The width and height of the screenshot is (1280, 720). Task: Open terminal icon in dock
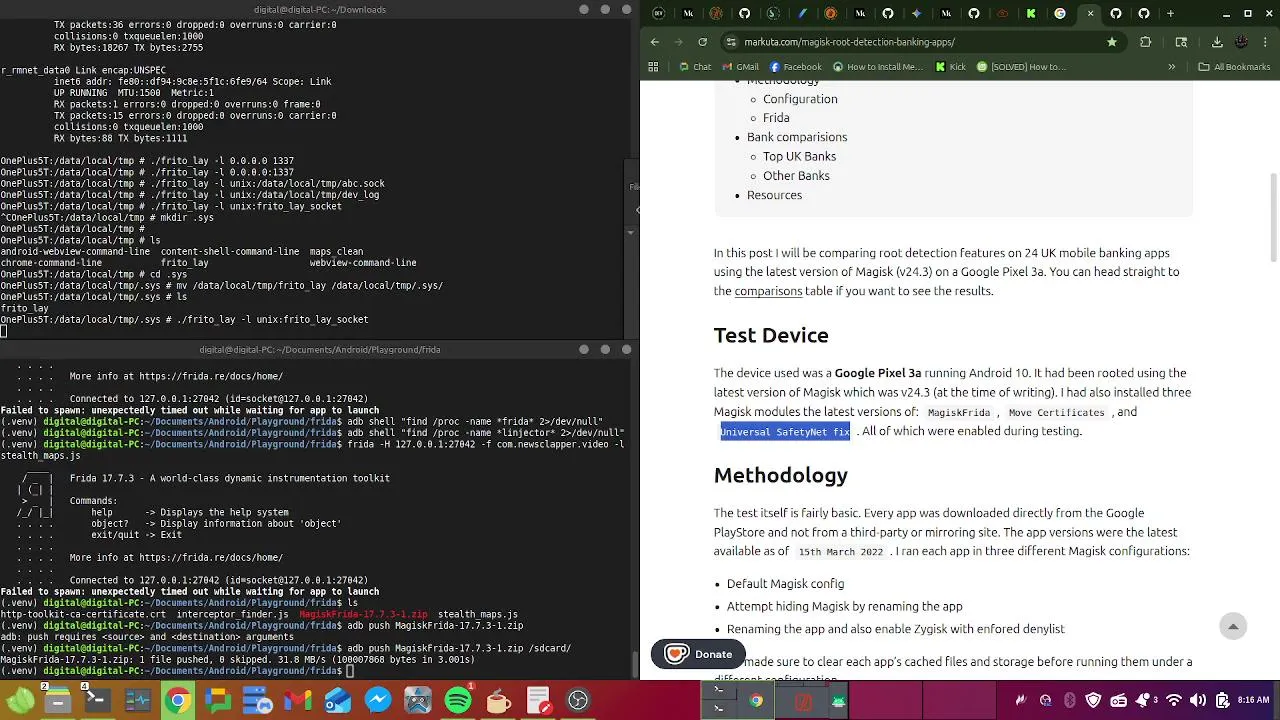(x=97, y=700)
